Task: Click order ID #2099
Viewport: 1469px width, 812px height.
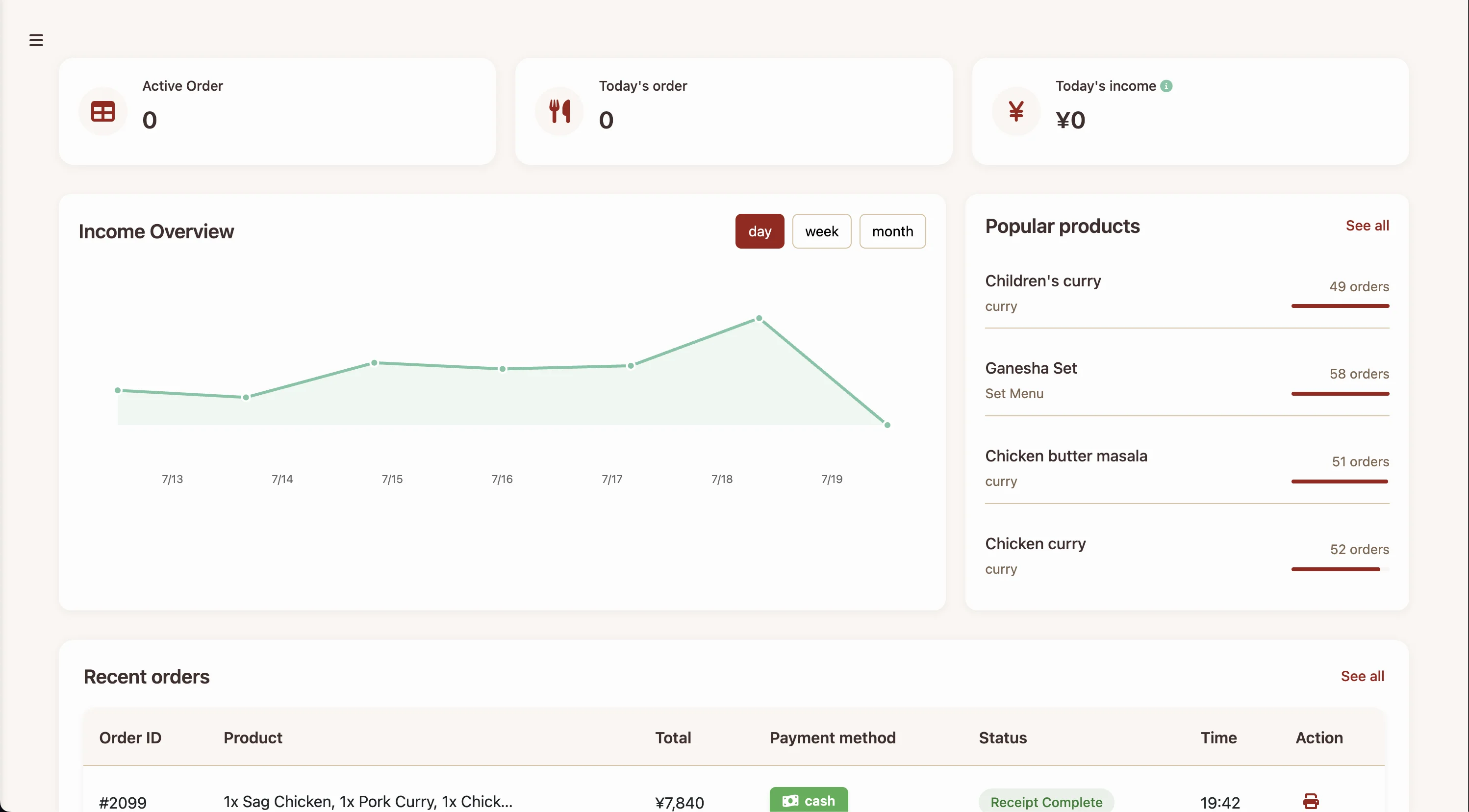Action: pos(123,803)
